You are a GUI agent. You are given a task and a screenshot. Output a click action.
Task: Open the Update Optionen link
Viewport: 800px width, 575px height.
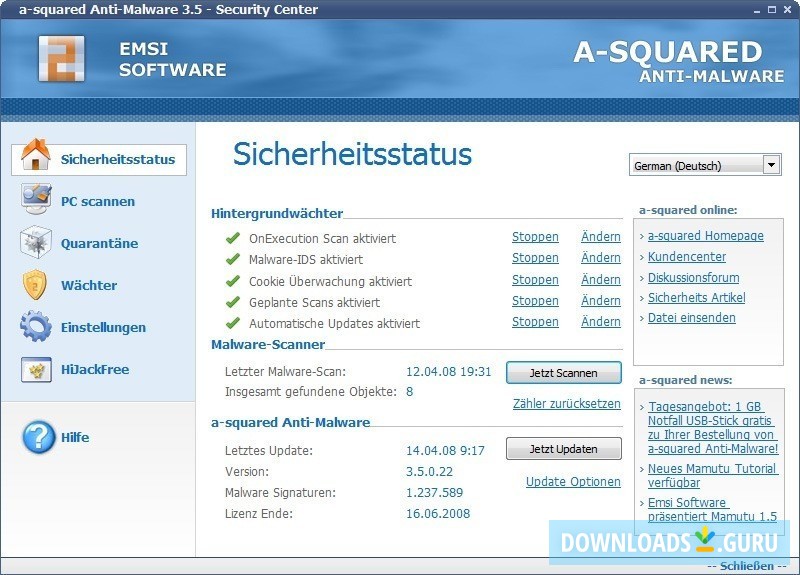[573, 482]
